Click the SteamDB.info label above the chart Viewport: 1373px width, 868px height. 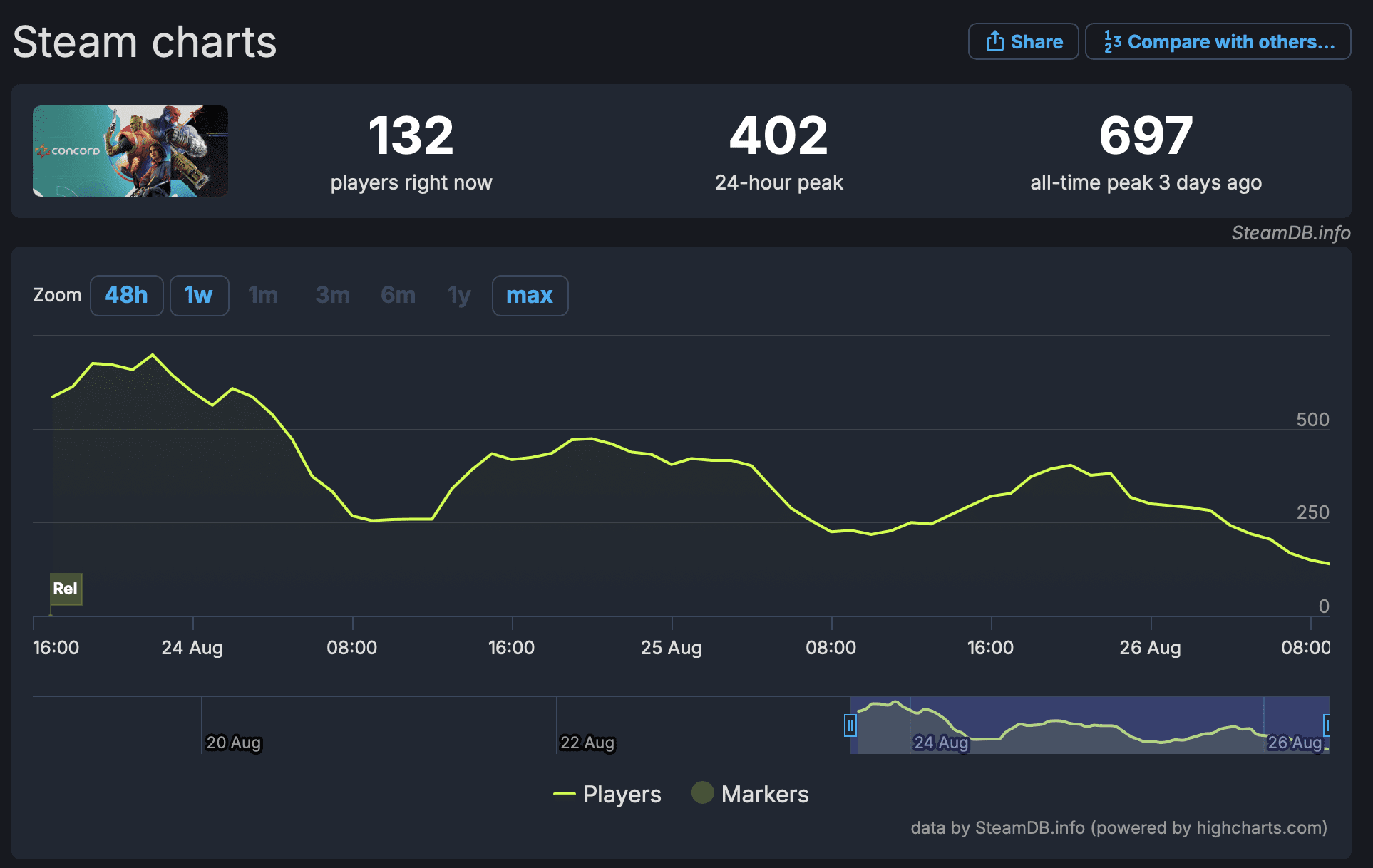(1291, 233)
